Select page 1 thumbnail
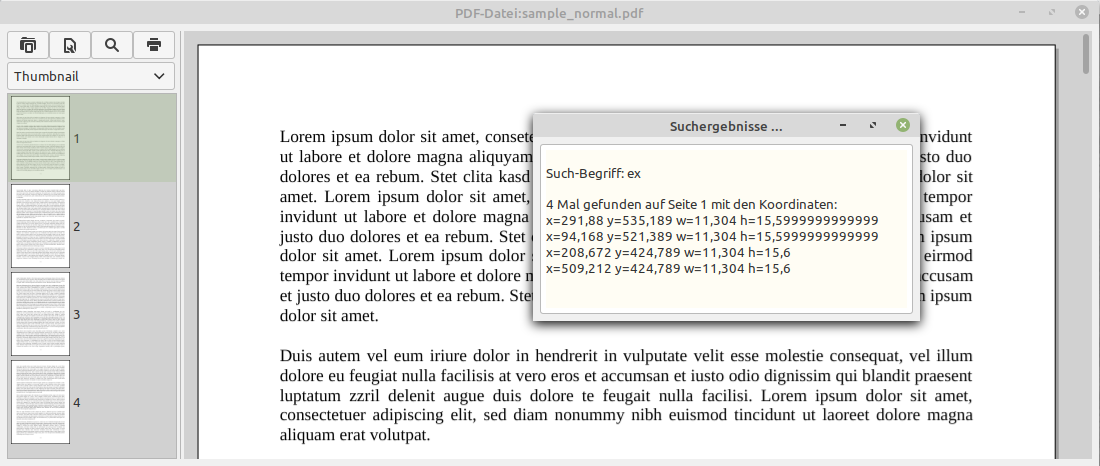The image size is (1100, 466). [x=40, y=138]
